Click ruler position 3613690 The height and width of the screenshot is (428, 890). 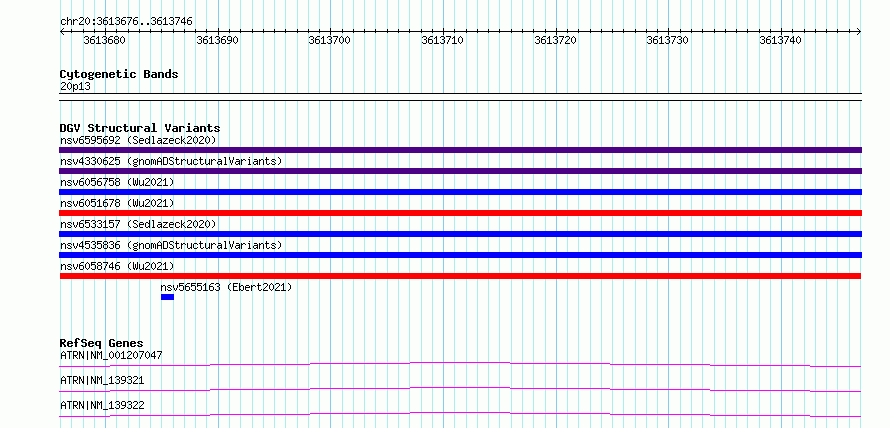point(217,40)
